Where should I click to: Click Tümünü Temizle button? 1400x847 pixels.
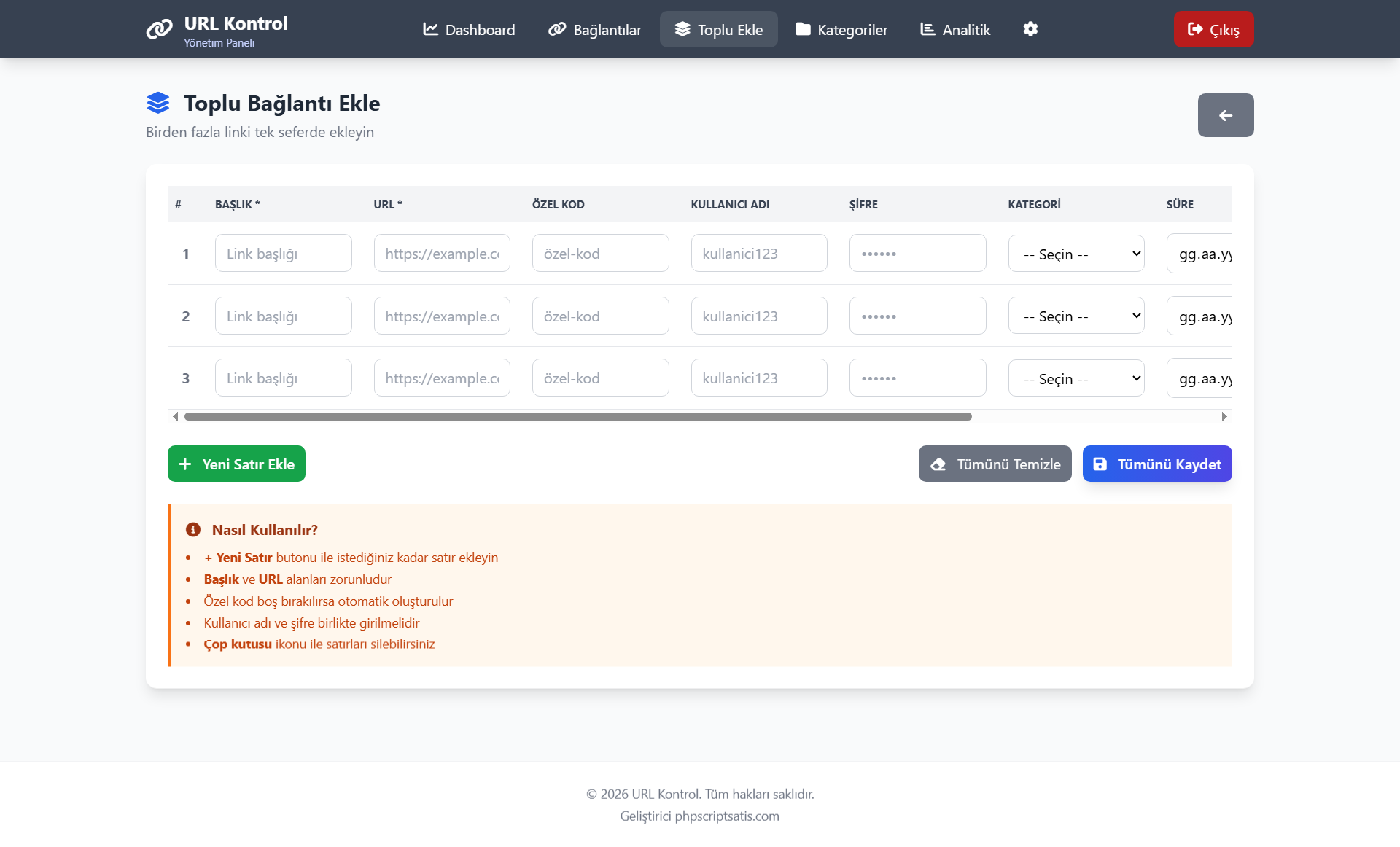click(x=995, y=464)
